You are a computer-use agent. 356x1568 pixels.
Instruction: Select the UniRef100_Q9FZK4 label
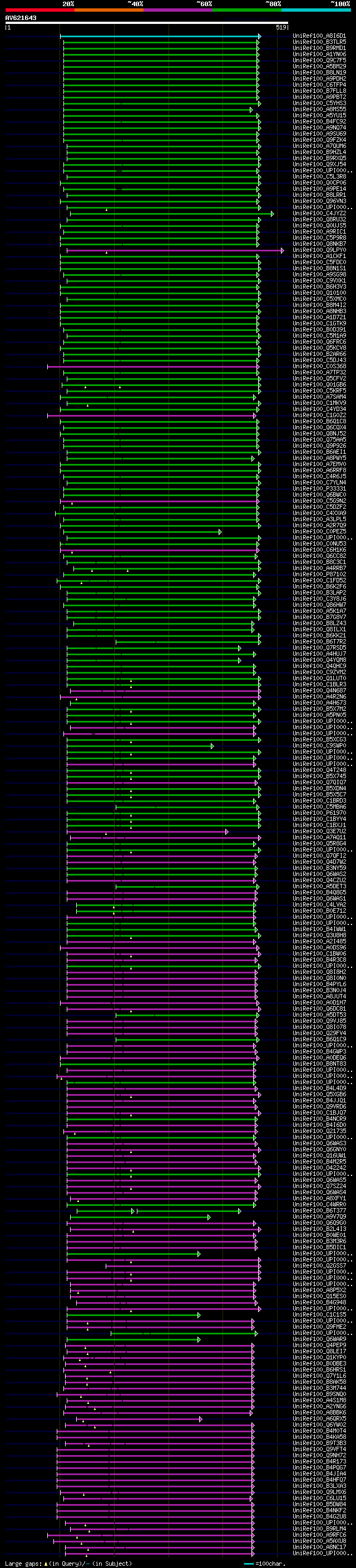tap(319, 140)
